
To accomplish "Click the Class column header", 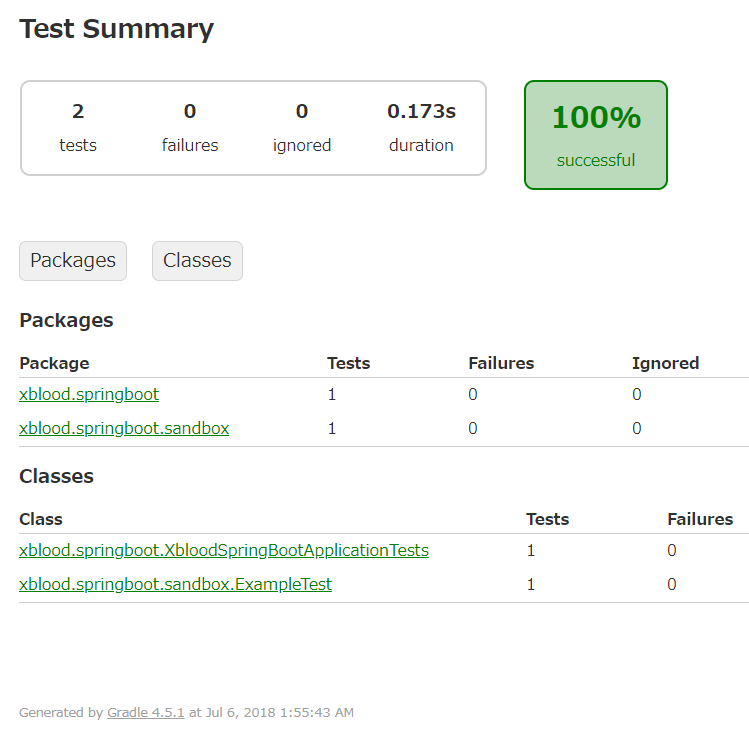I will tap(41, 519).
